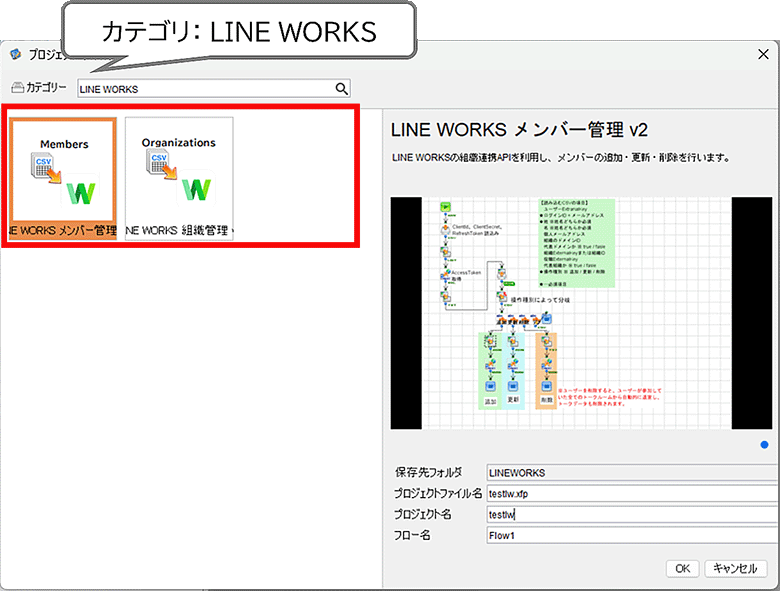Viewport: 780px width, 591px height.
Task: Click the 保存先フォルダ label
Action: pyautogui.click(x=428, y=472)
